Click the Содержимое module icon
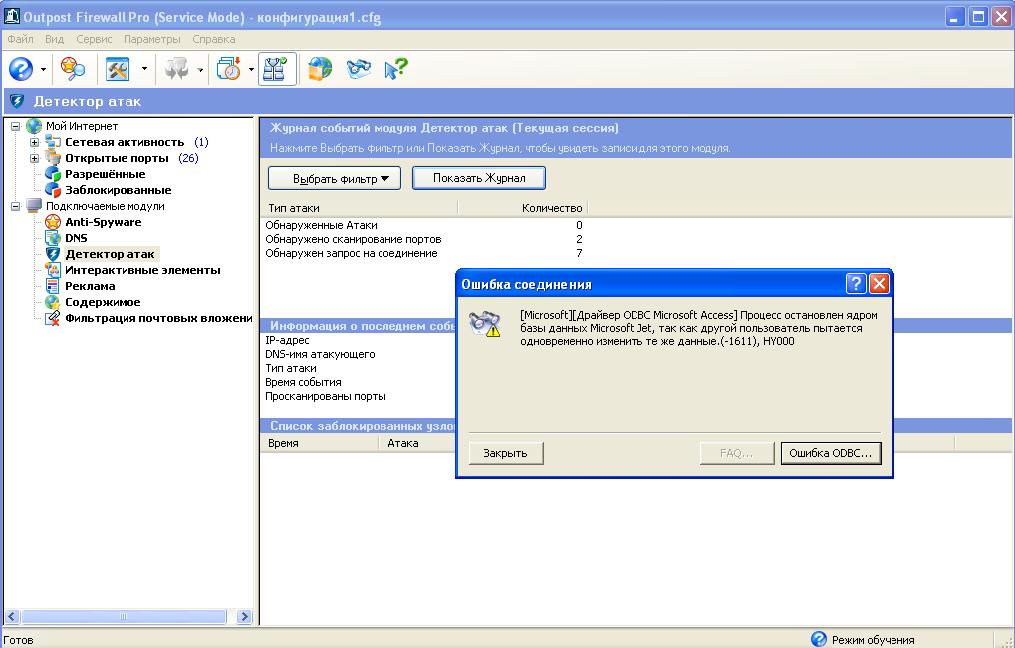The height and width of the screenshot is (648, 1015). click(x=53, y=302)
